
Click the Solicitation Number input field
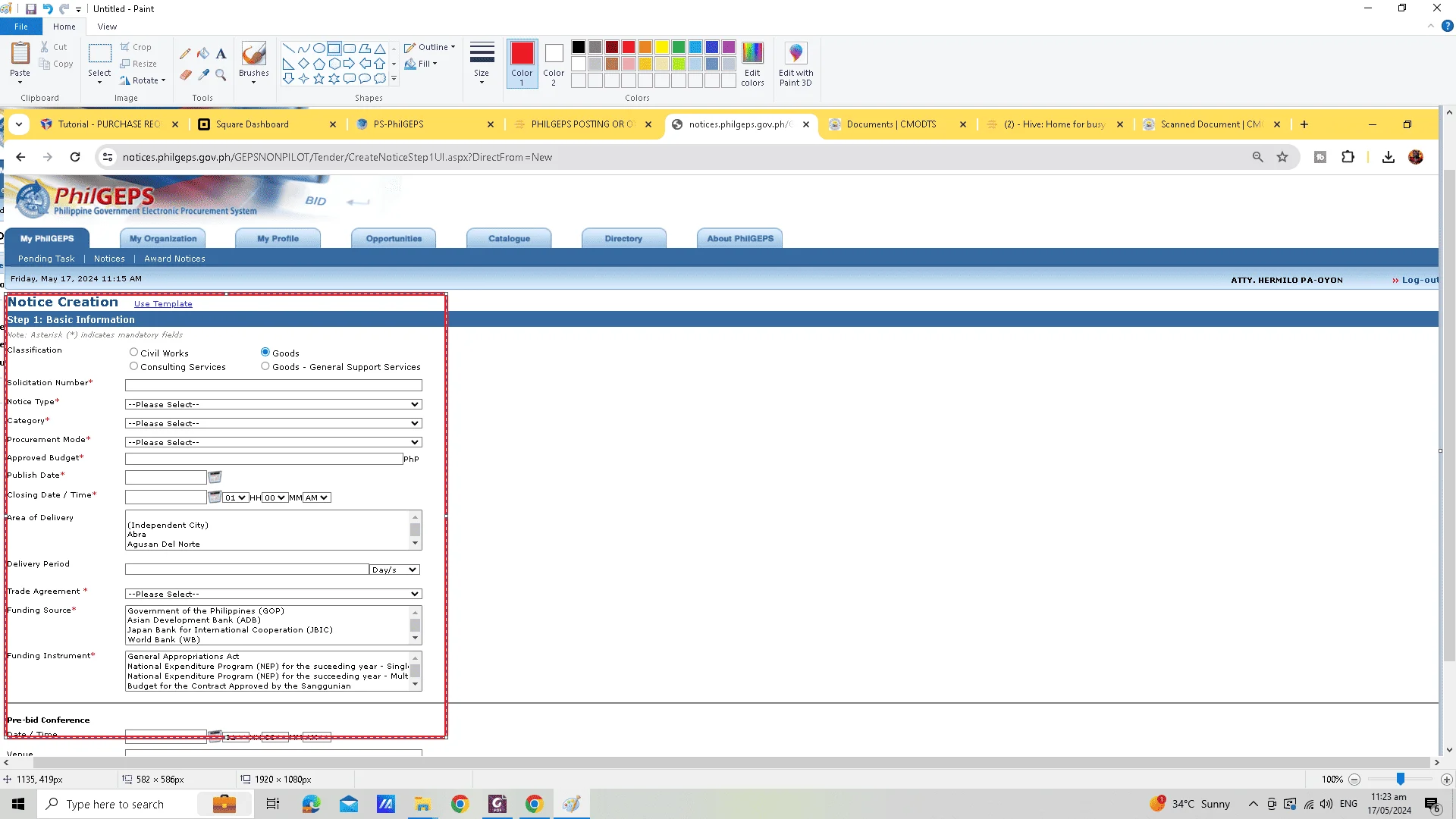pos(273,385)
